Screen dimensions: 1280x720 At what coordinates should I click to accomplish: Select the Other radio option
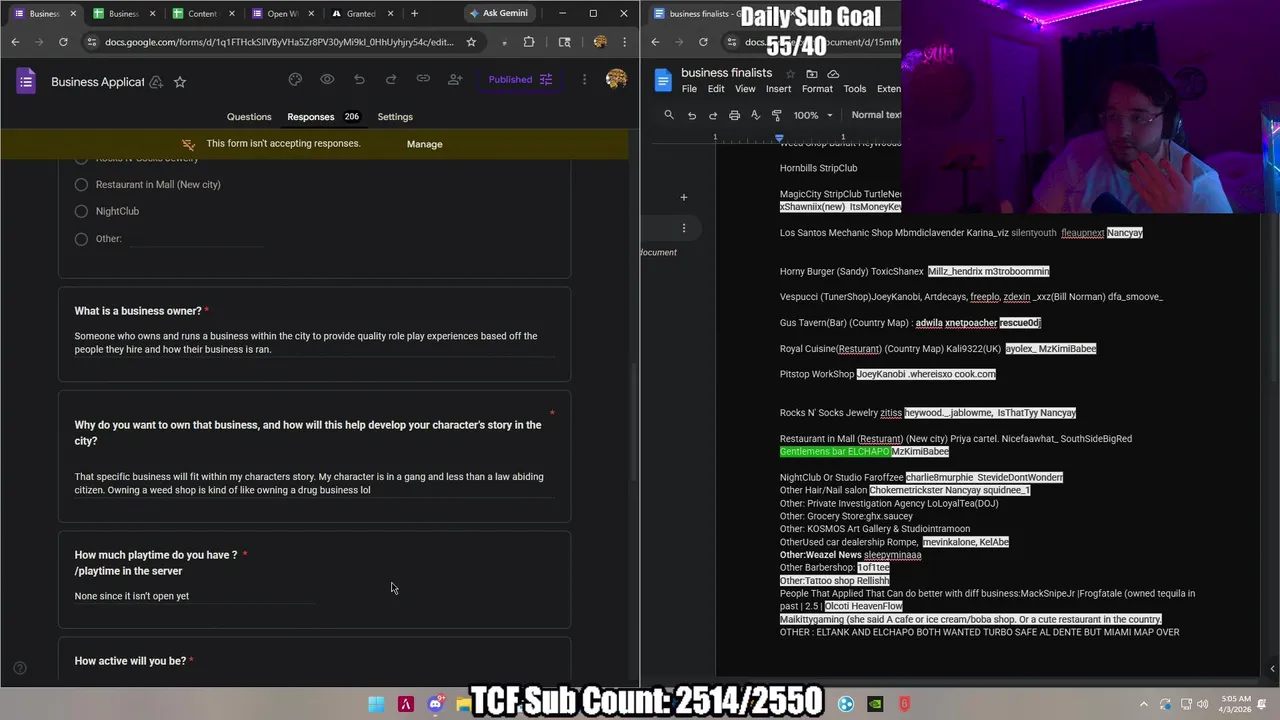[81, 239]
